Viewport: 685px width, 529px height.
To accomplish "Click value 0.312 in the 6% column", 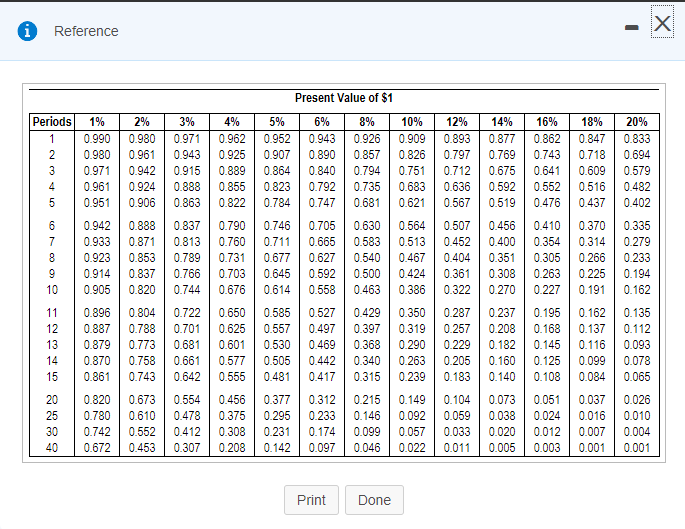I will coord(322,400).
